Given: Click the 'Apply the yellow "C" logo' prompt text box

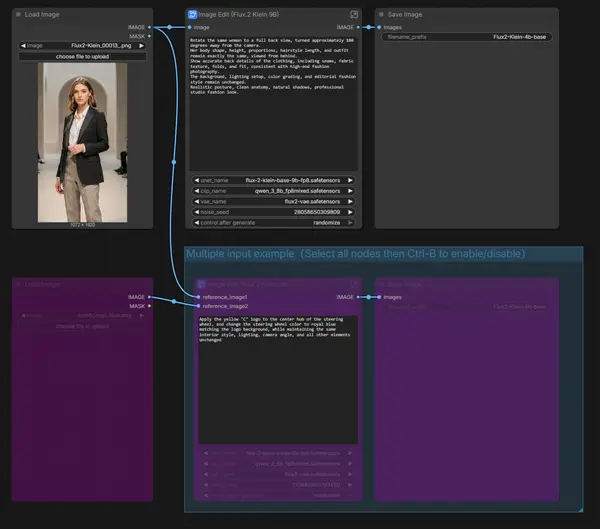Looking at the screenshot, I should pos(278,380).
